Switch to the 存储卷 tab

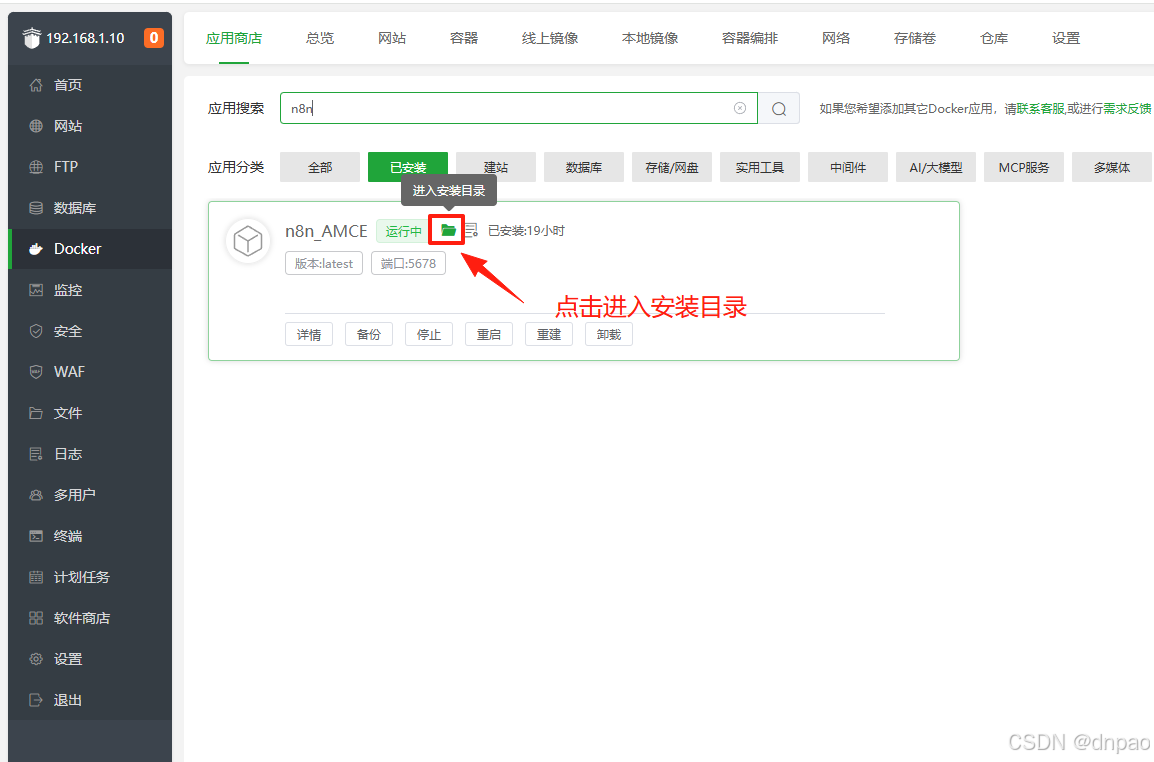[915, 38]
